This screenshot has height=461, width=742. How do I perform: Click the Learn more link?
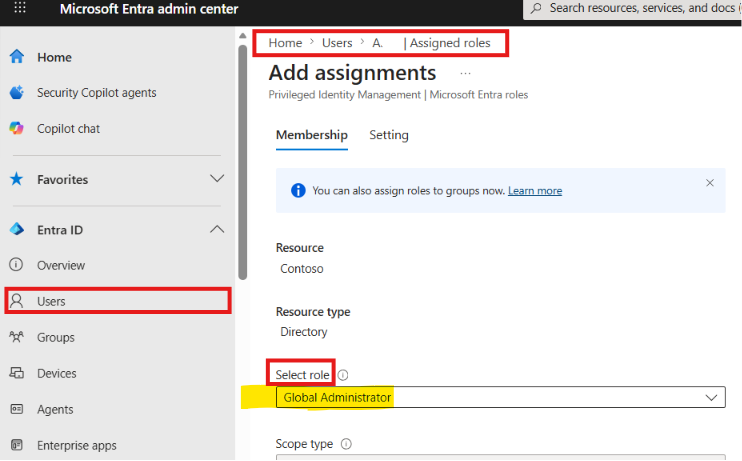click(535, 191)
